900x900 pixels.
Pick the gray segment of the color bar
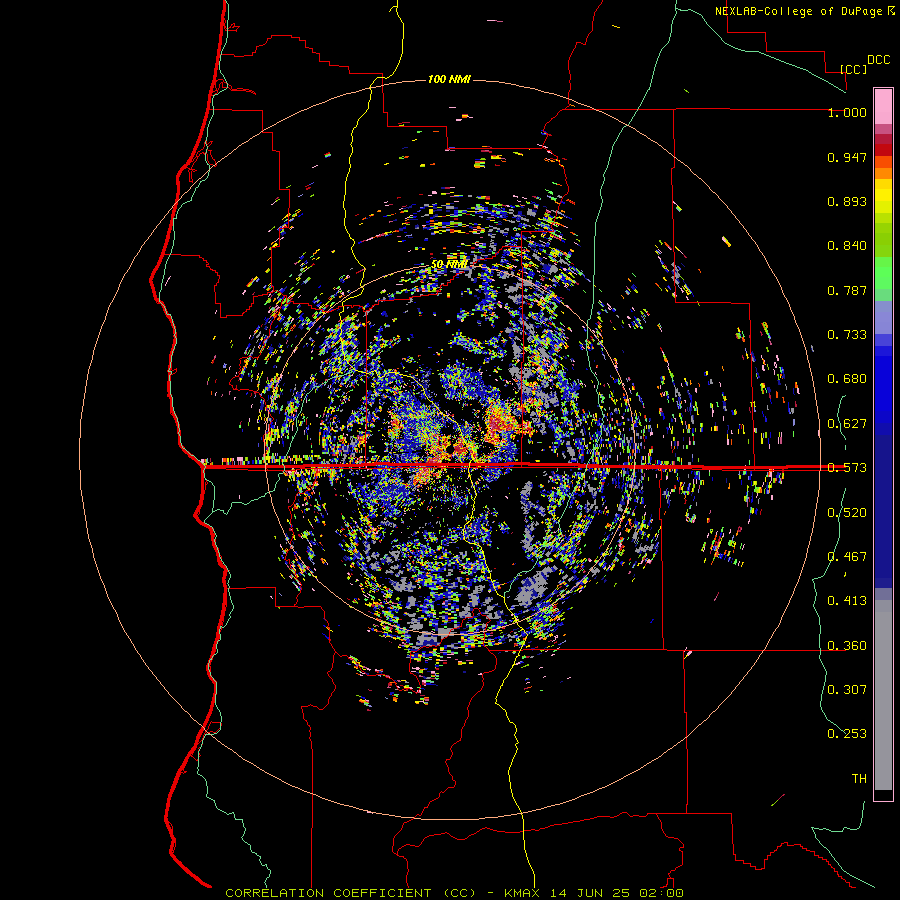point(883,695)
